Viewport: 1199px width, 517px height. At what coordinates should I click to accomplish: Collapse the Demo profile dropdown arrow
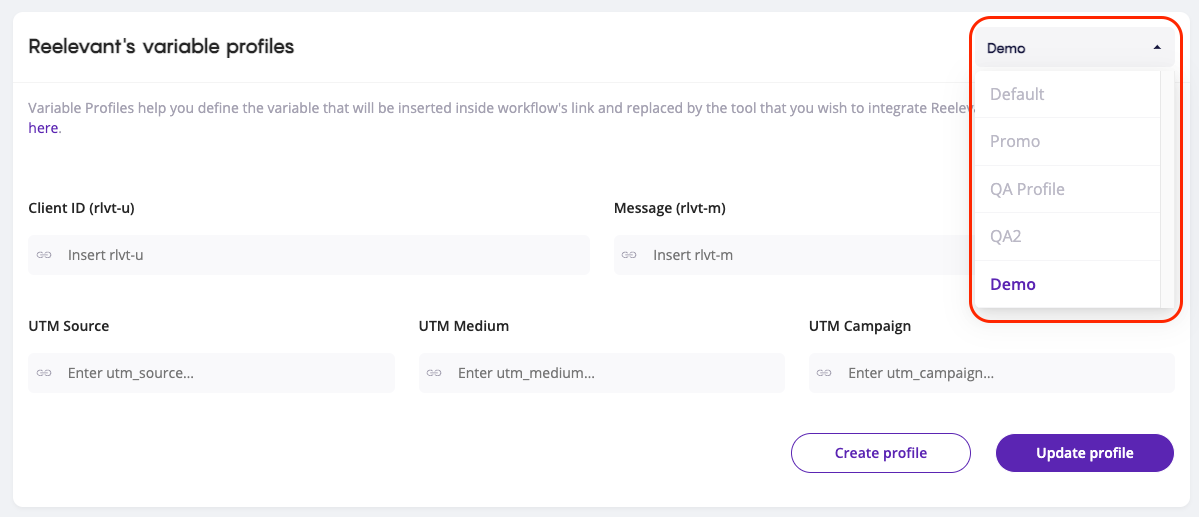coord(1157,48)
